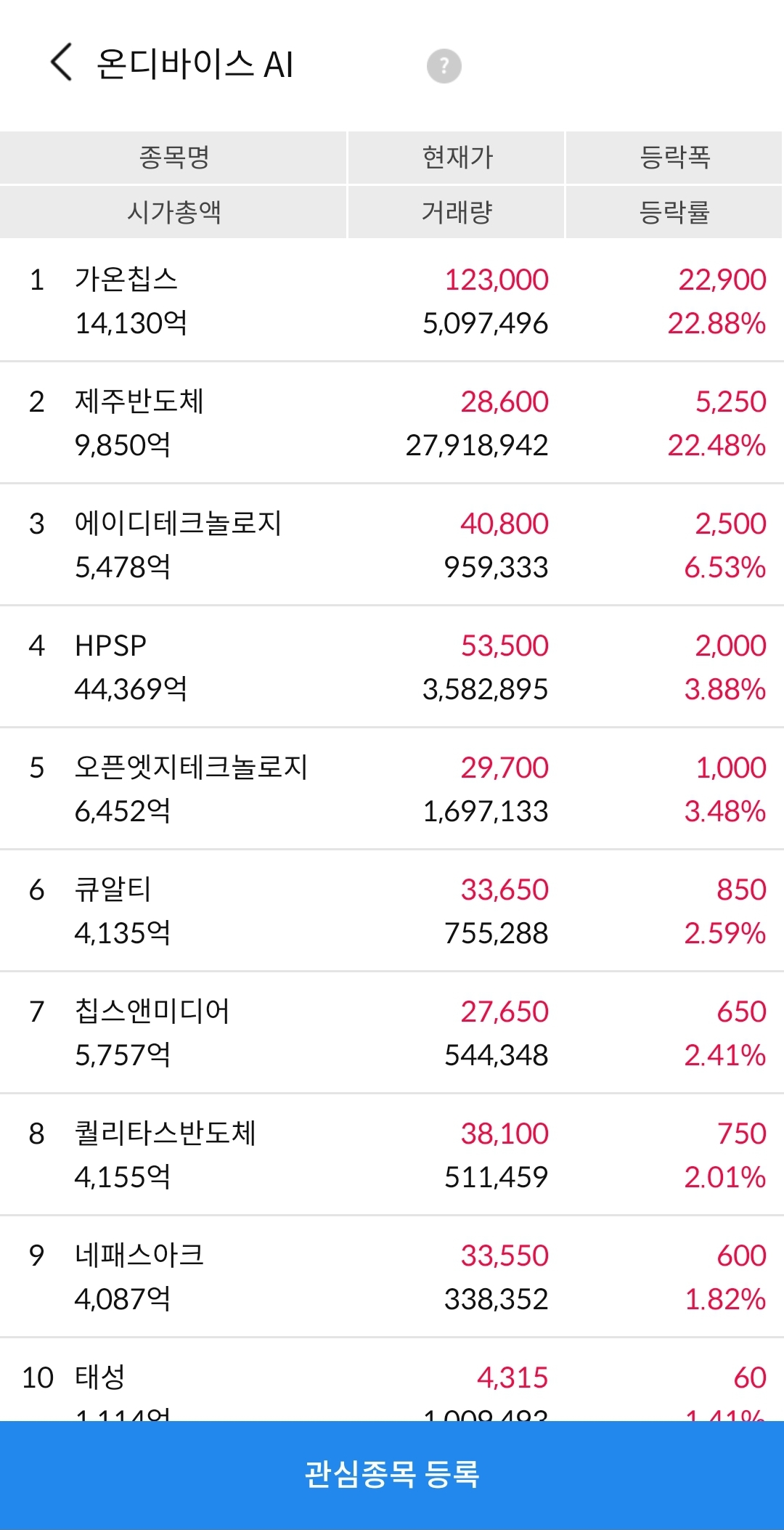Open 가온칩스 stock details
This screenshot has height=1530, width=784.
[x=392, y=301]
